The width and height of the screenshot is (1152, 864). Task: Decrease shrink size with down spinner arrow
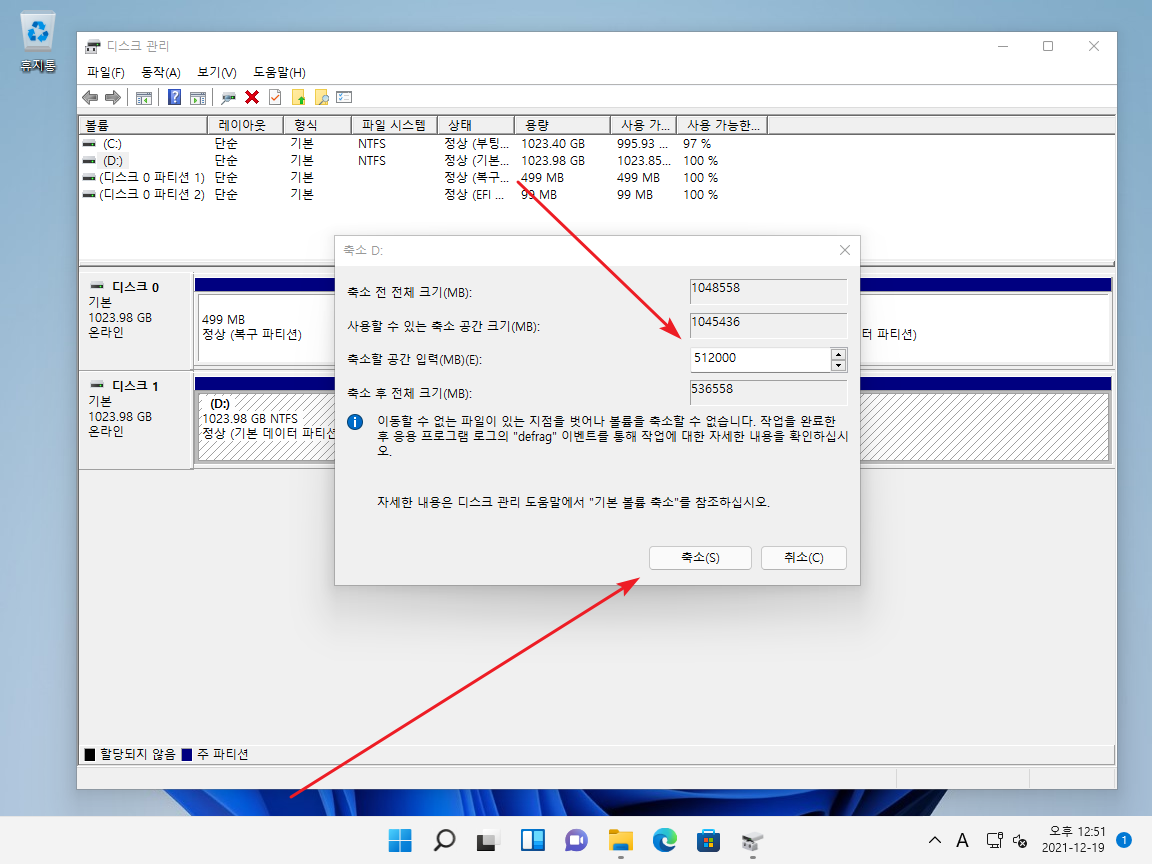coord(838,365)
